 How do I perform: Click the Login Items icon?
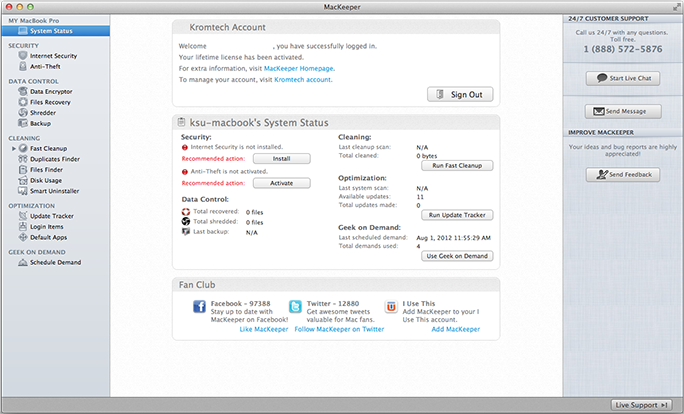coord(23,226)
